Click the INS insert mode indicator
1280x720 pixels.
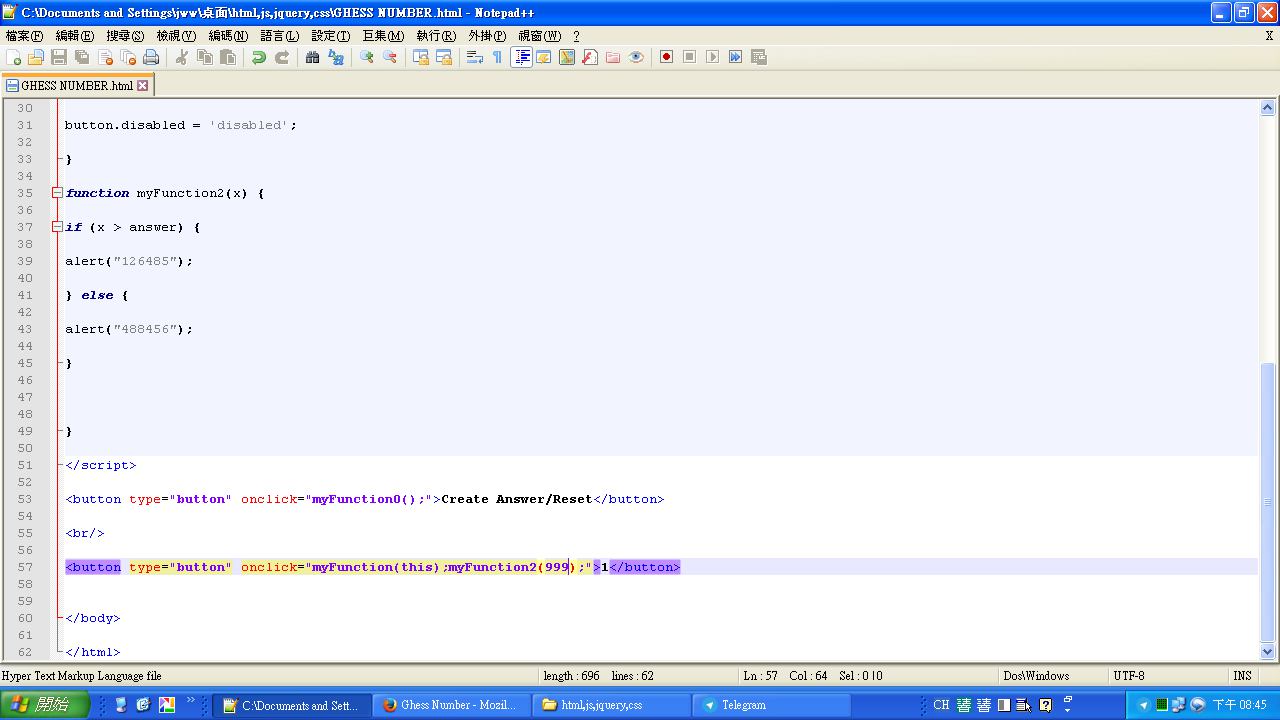click(x=1242, y=676)
